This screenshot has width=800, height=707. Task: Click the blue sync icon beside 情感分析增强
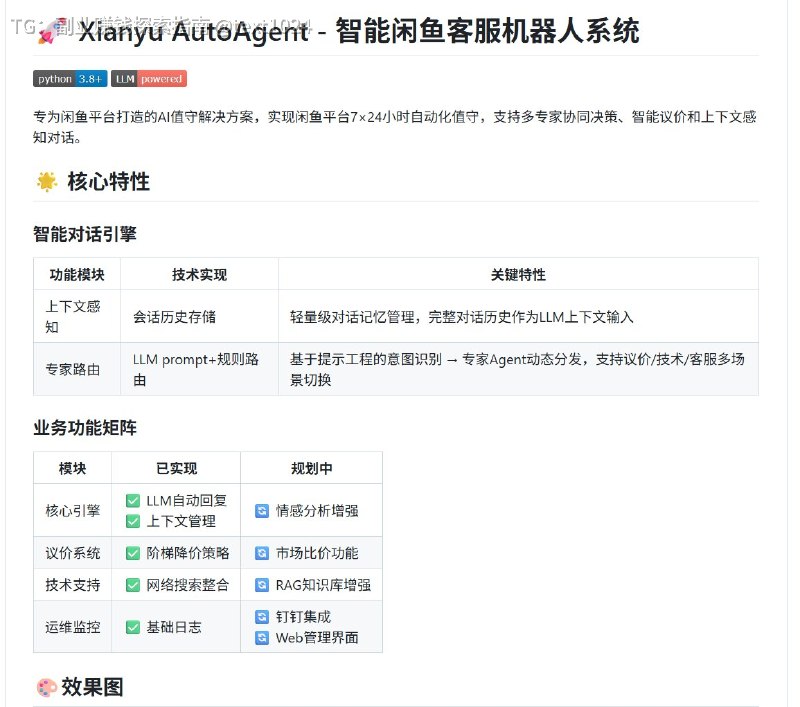(x=260, y=510)
